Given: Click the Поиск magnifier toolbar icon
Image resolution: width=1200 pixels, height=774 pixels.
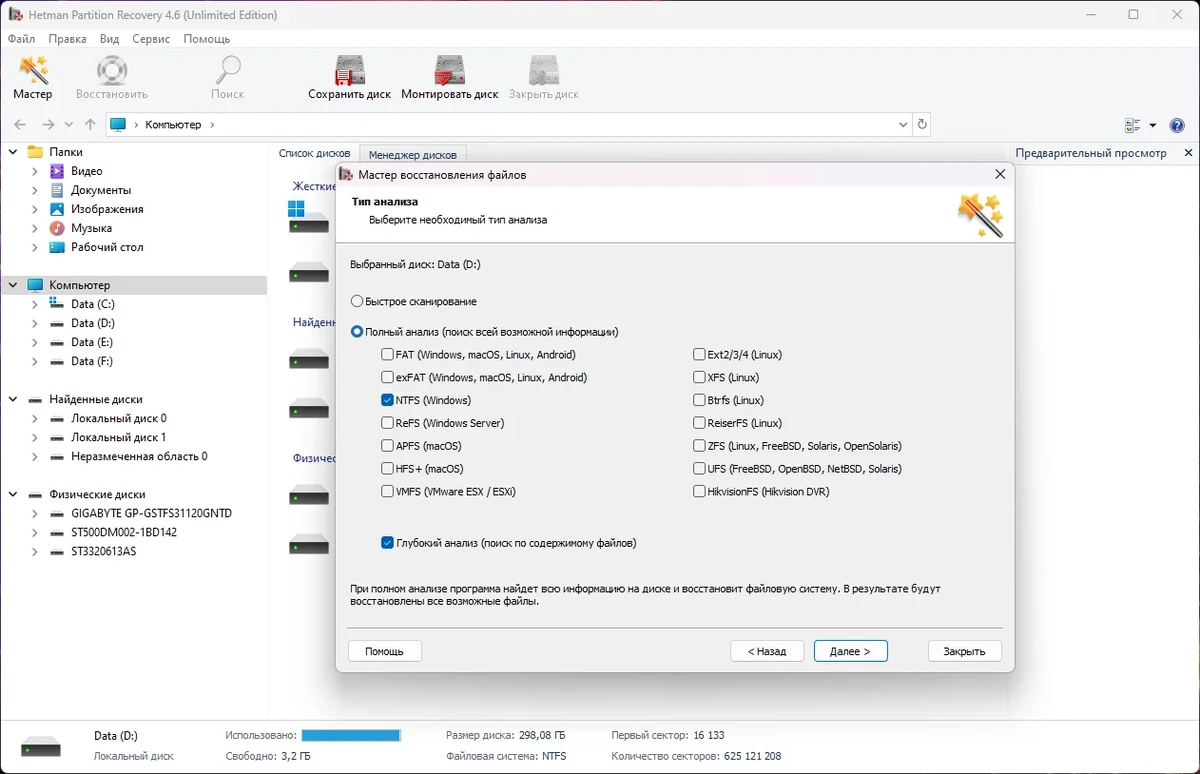Looking at the screenshot, I should pos(228,72).
